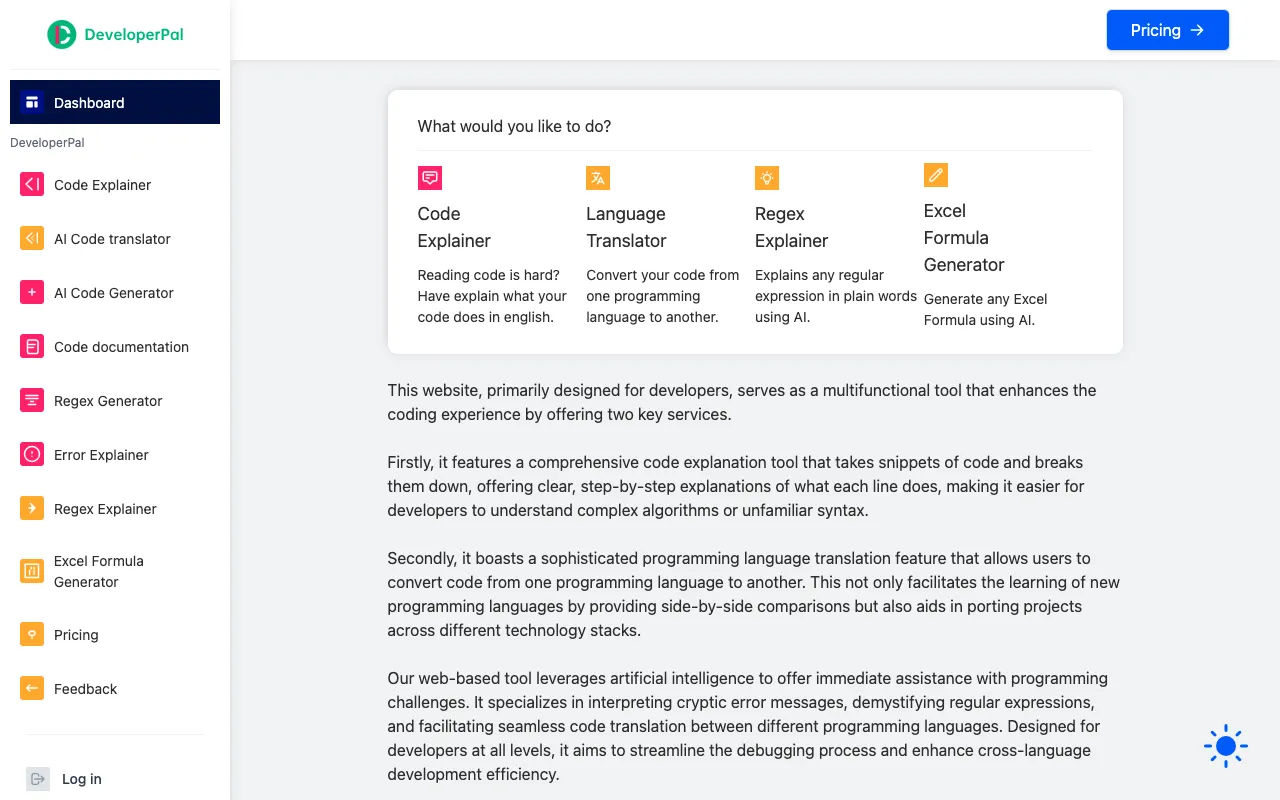
Task: Click the Log in link
Action: [81, 778]
